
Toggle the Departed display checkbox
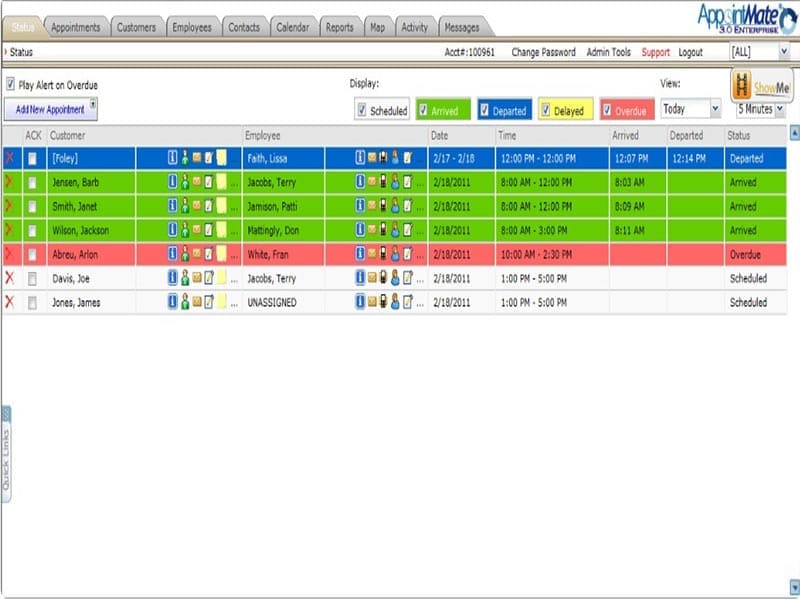coord(484,110)
